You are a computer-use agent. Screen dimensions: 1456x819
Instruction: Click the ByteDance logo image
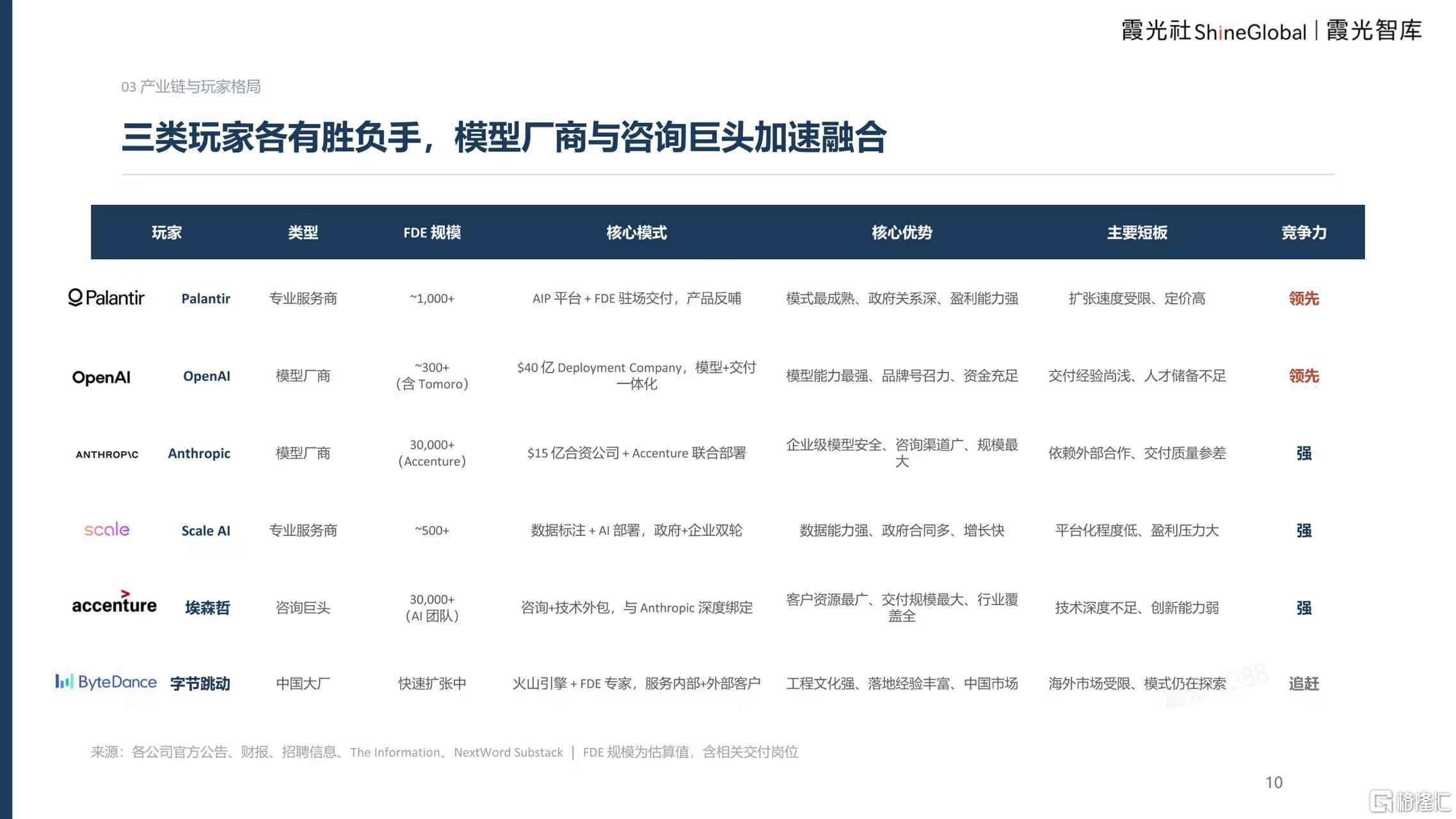point(106,682)
